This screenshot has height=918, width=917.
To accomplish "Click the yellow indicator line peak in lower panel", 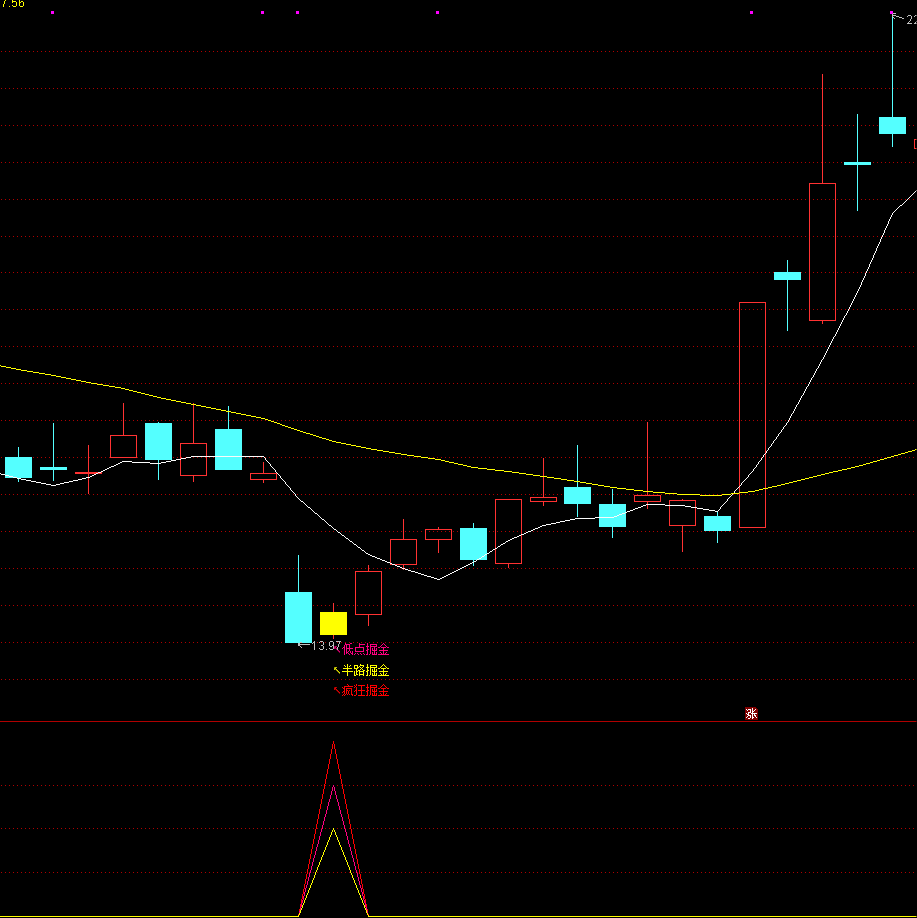I will 333,829.
